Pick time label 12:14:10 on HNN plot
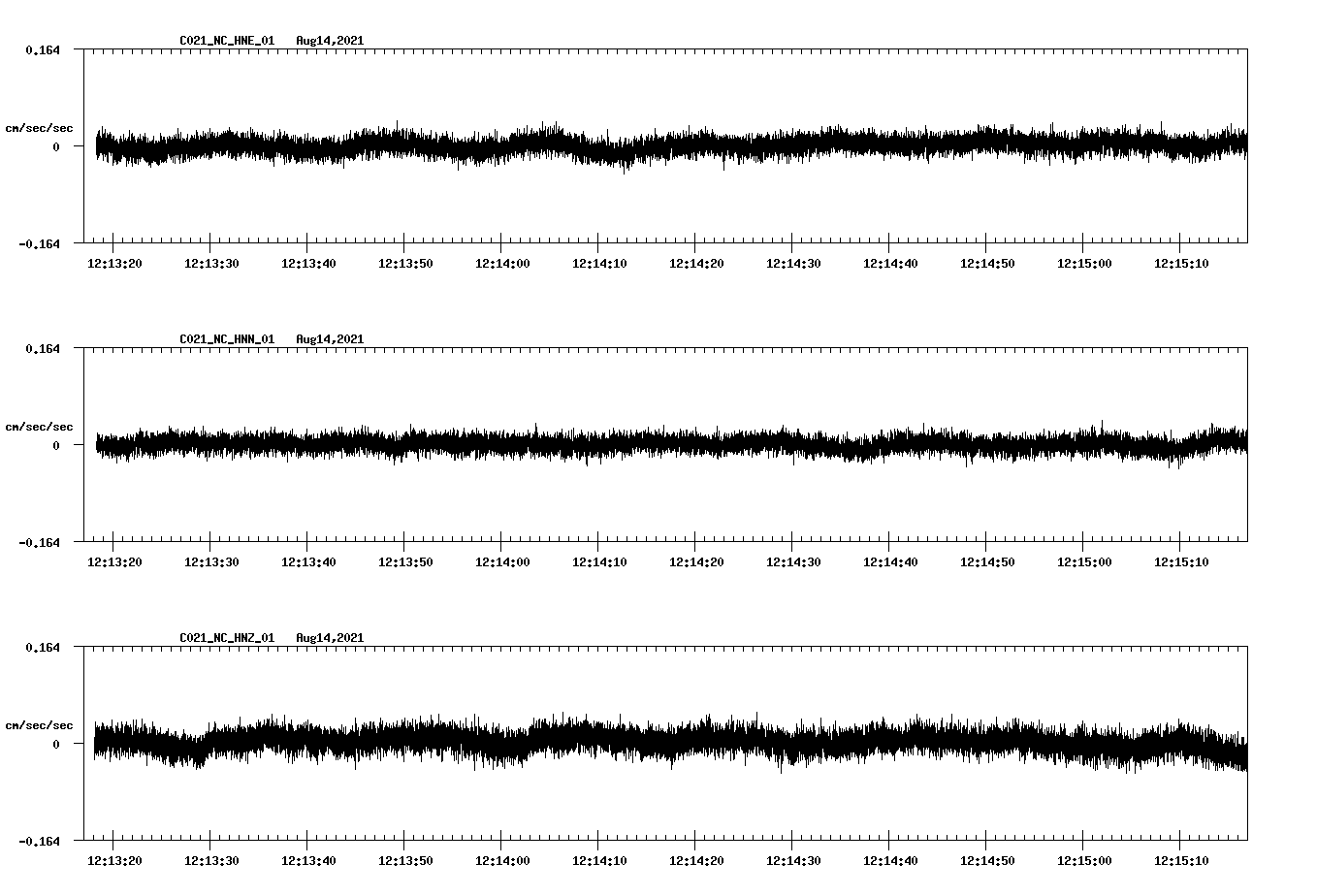 pos(599,561)
